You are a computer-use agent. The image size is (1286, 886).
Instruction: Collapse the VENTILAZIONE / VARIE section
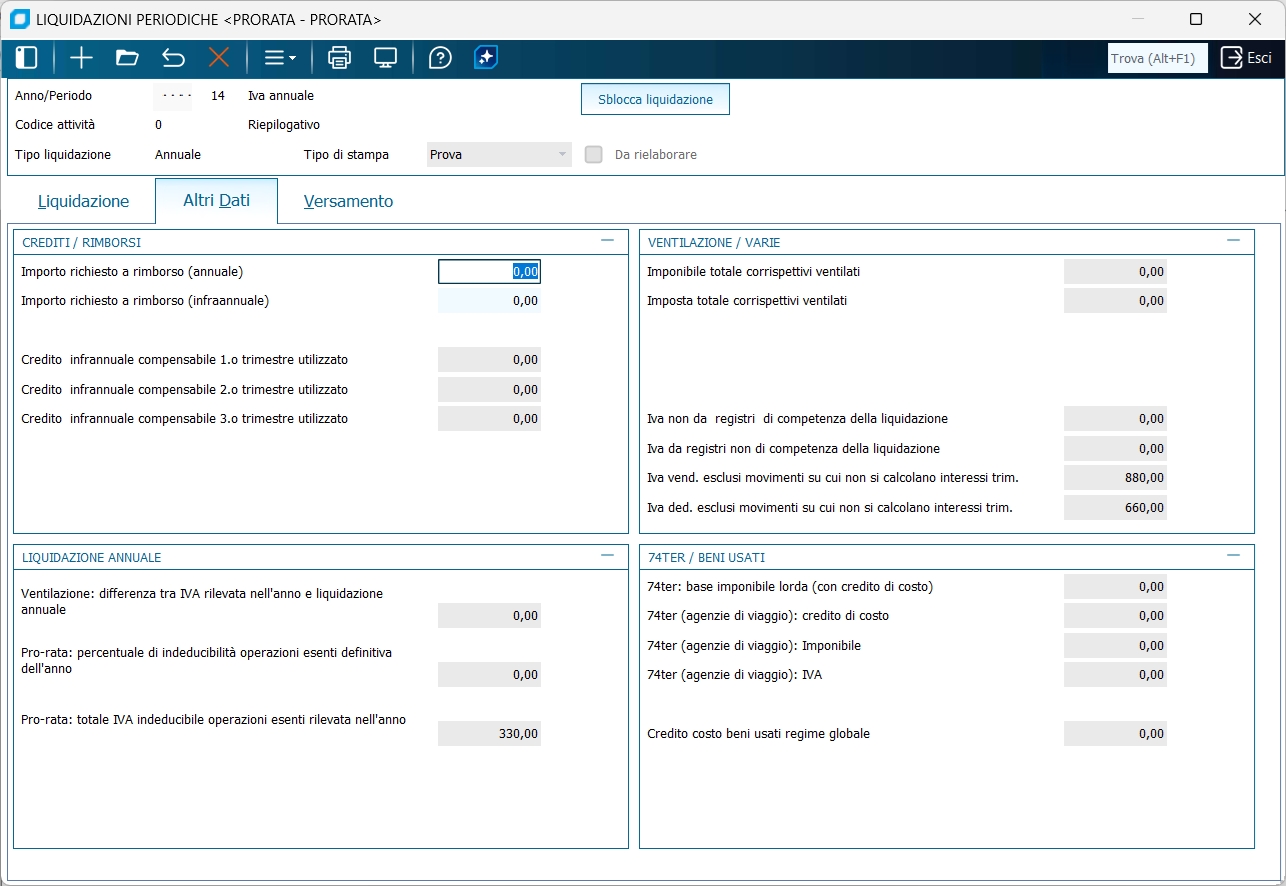[x=1233, y=241]
